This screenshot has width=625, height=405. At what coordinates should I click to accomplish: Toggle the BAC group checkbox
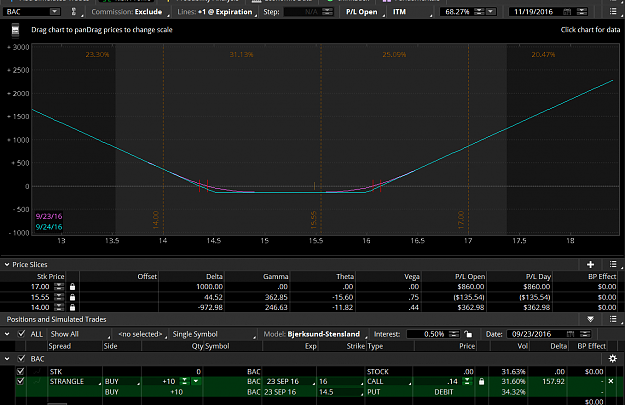click(x=22, y=359)
